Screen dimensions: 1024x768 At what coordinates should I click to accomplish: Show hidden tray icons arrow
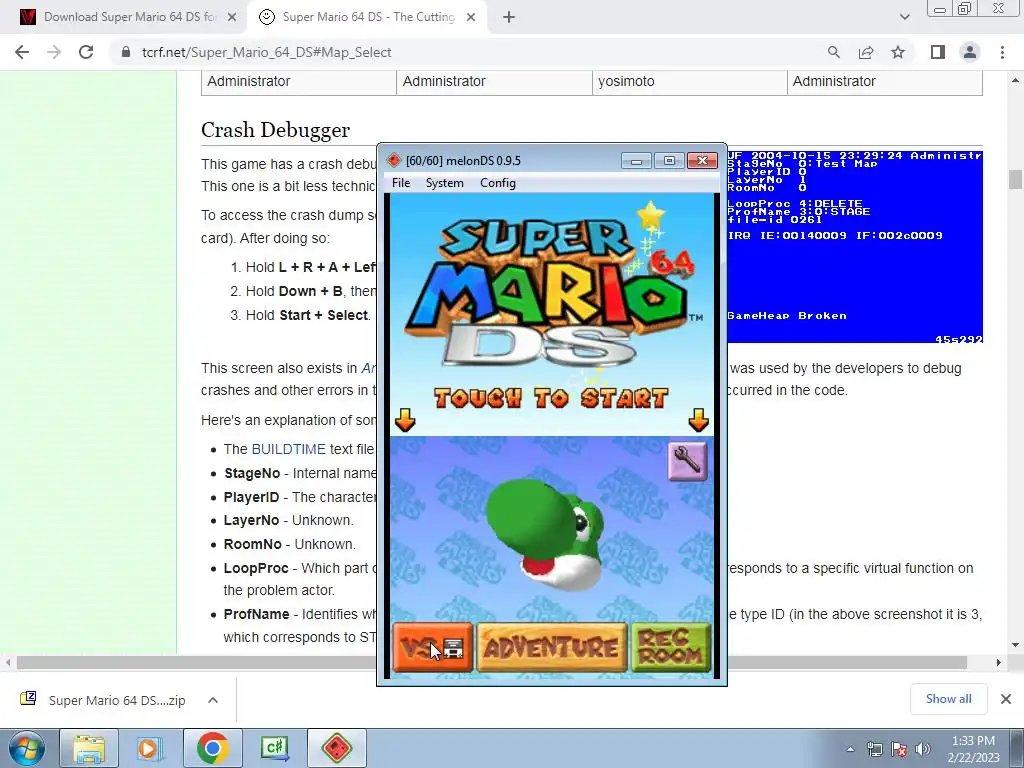(850, 749)
